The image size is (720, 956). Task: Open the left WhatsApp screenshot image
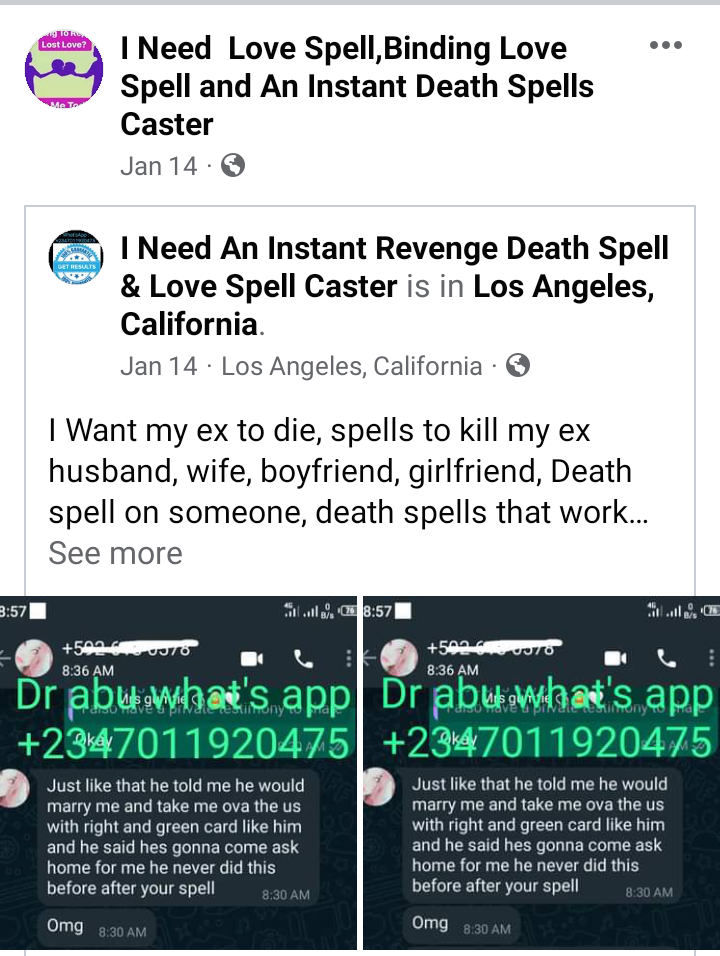pyautogui.click(x=178, y=773)
